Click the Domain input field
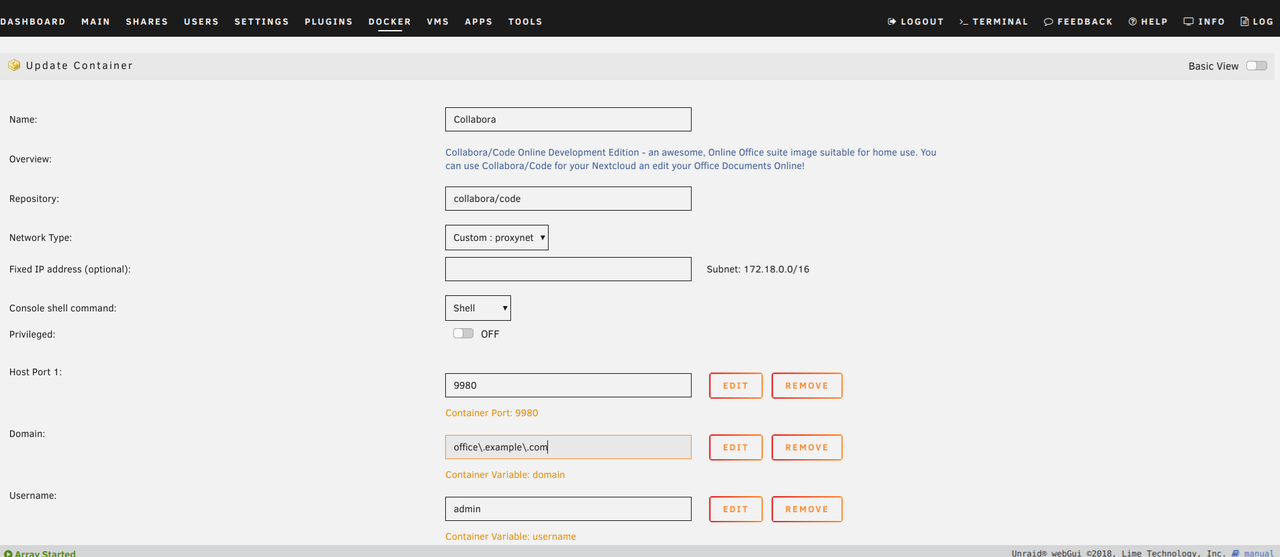Image resolution: width=1280 pixels, height=557 pixels. pyautogui.click(x=568, y=447)
